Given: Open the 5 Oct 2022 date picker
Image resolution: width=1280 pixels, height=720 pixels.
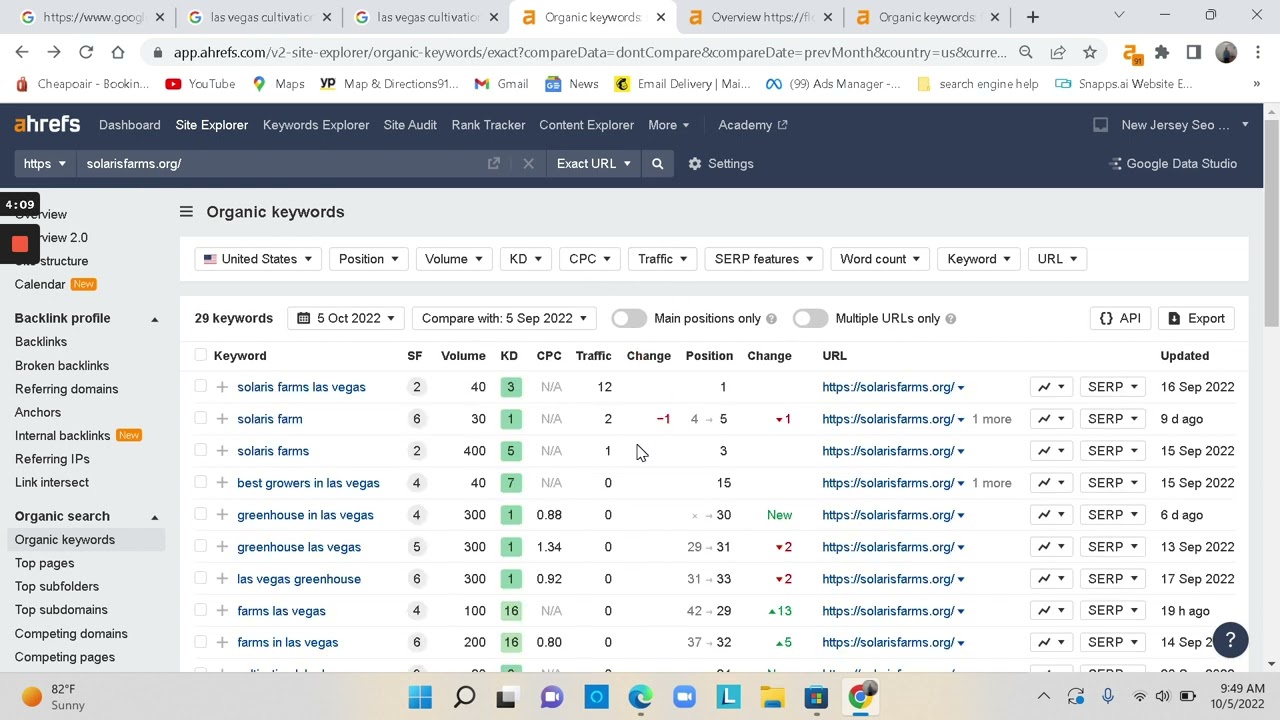Looking at the screenshot, I should 346,318.
